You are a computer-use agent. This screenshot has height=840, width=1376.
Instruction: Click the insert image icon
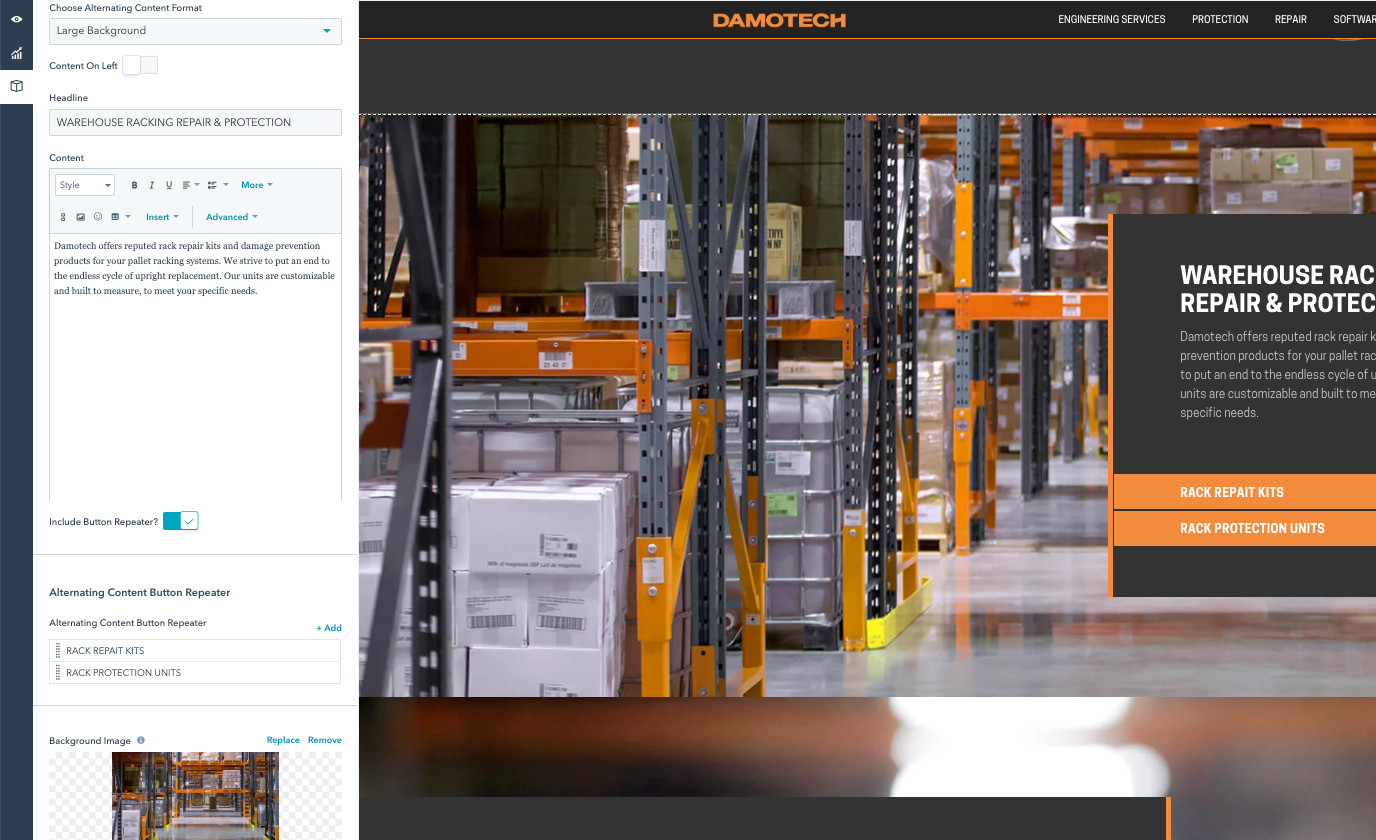[x=81, y=217]
